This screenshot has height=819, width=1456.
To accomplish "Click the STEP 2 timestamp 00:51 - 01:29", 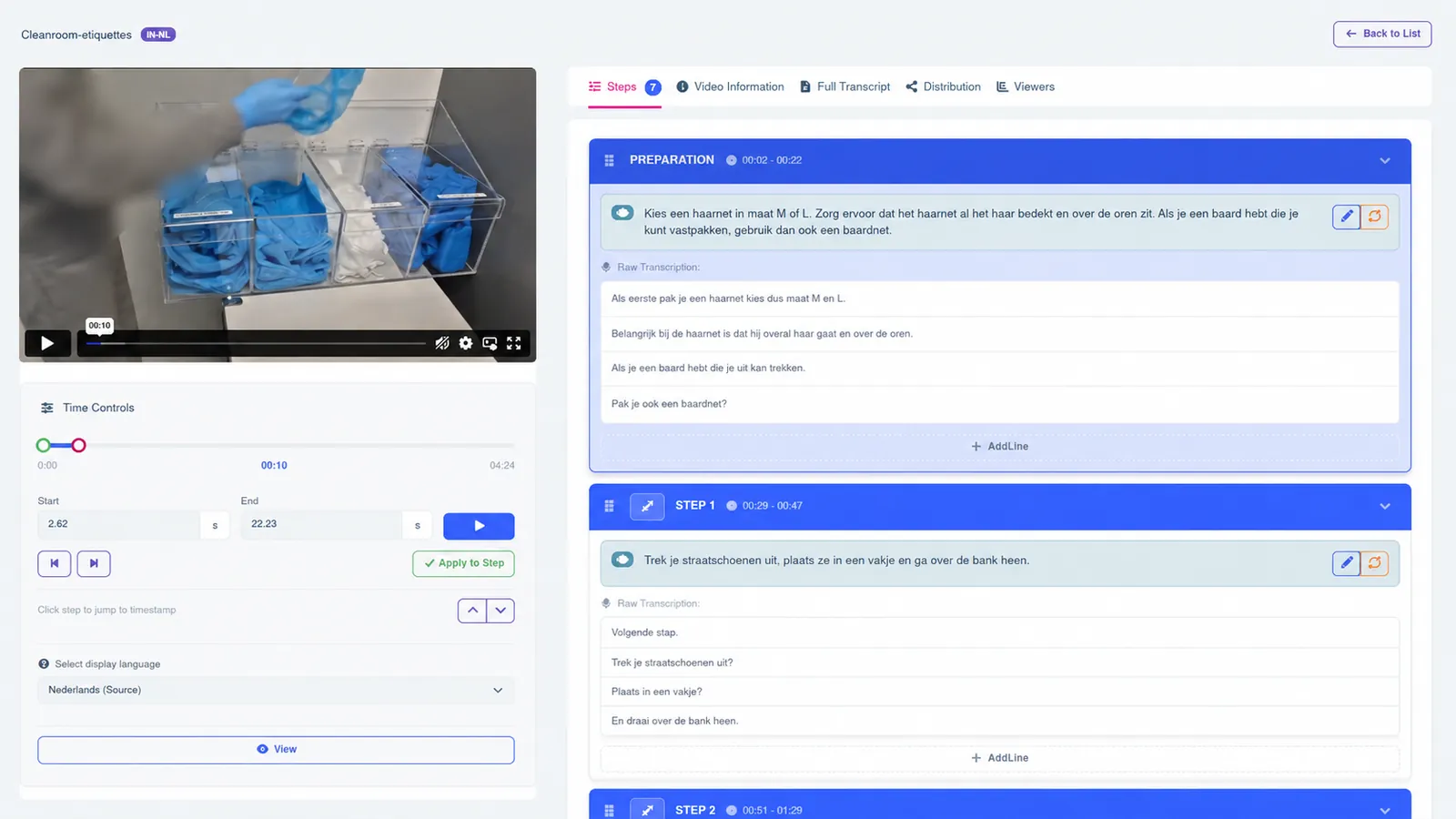I will click(x=773, y=810).
